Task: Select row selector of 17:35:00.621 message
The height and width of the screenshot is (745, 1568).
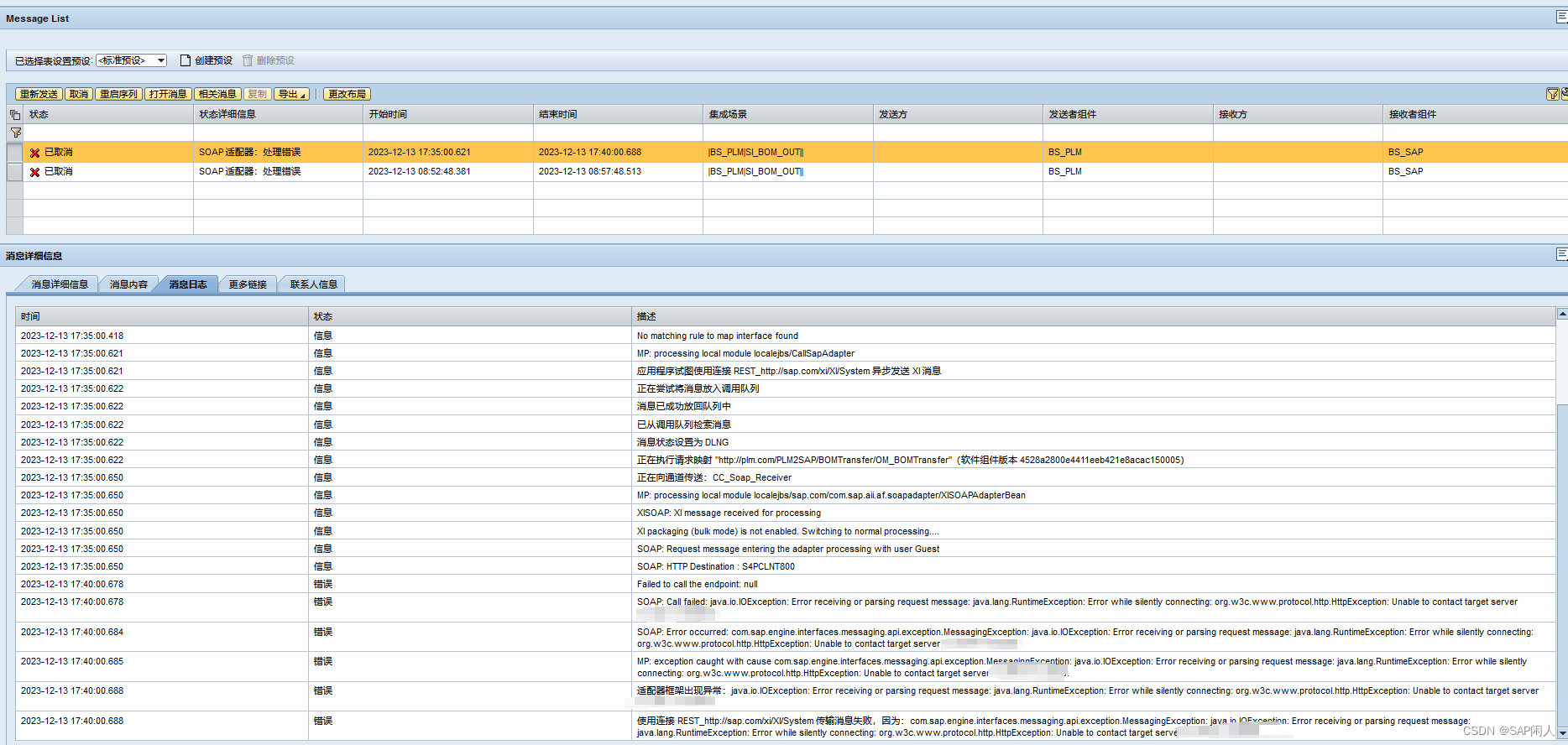Action: click(14, 152)
